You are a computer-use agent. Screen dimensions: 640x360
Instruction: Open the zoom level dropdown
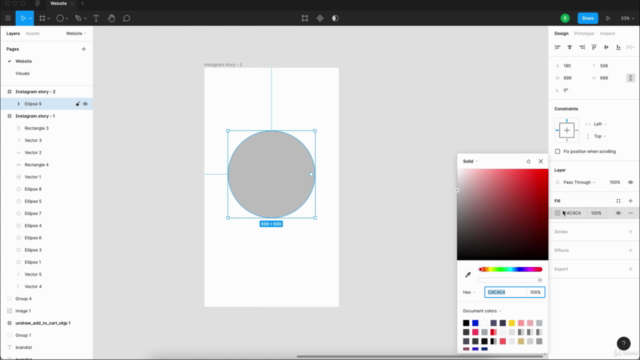627,18
